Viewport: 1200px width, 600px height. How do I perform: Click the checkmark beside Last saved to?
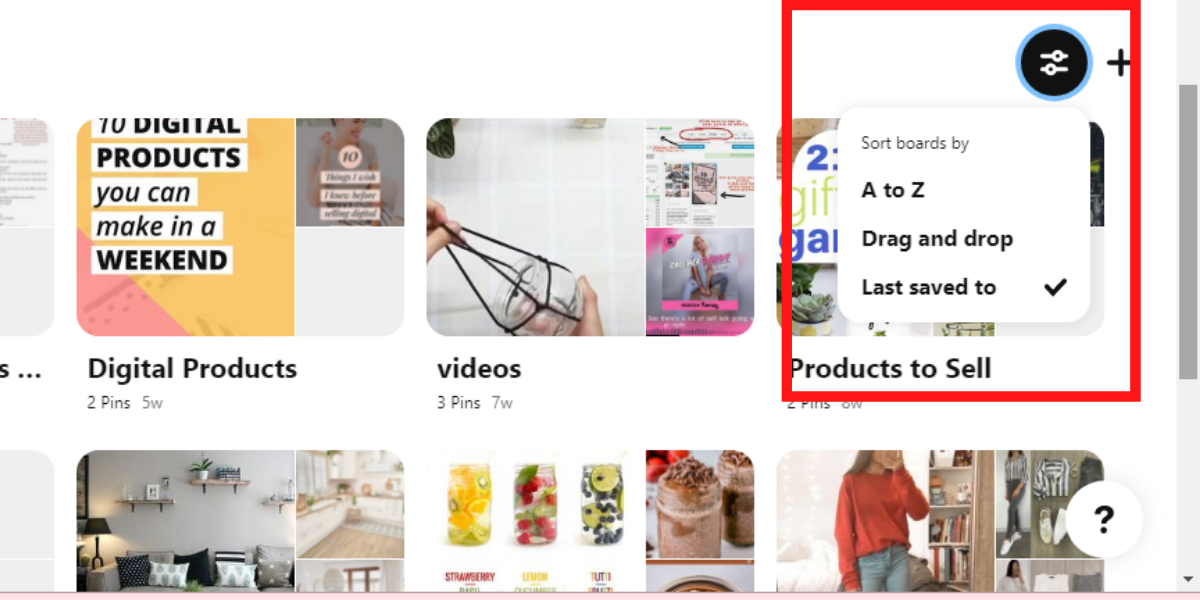[x=1055, y=287]
